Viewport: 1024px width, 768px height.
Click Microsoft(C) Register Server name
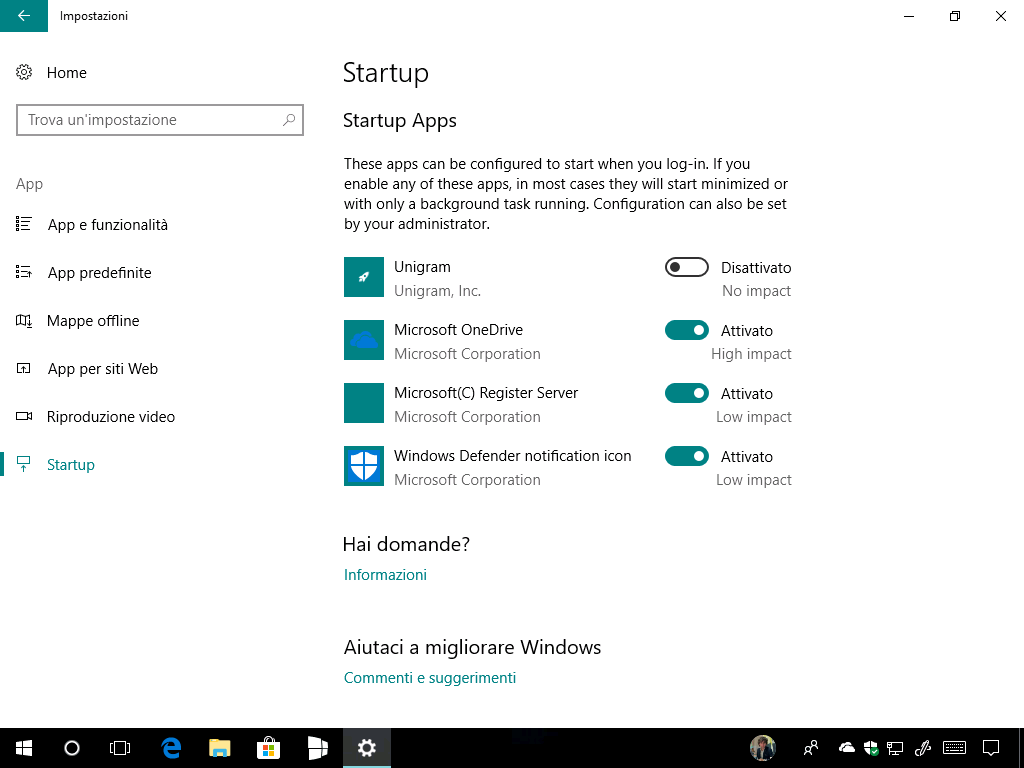(486, 393)
